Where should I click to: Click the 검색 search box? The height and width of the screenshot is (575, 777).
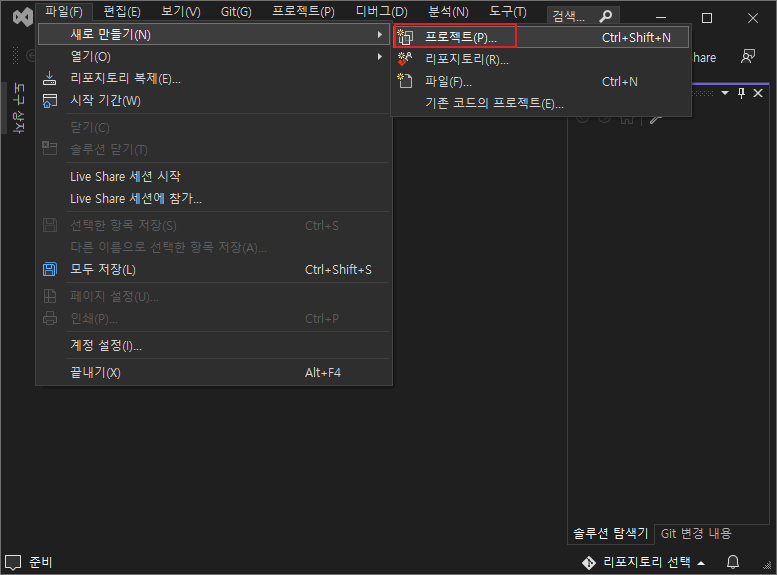pos(583,16)
